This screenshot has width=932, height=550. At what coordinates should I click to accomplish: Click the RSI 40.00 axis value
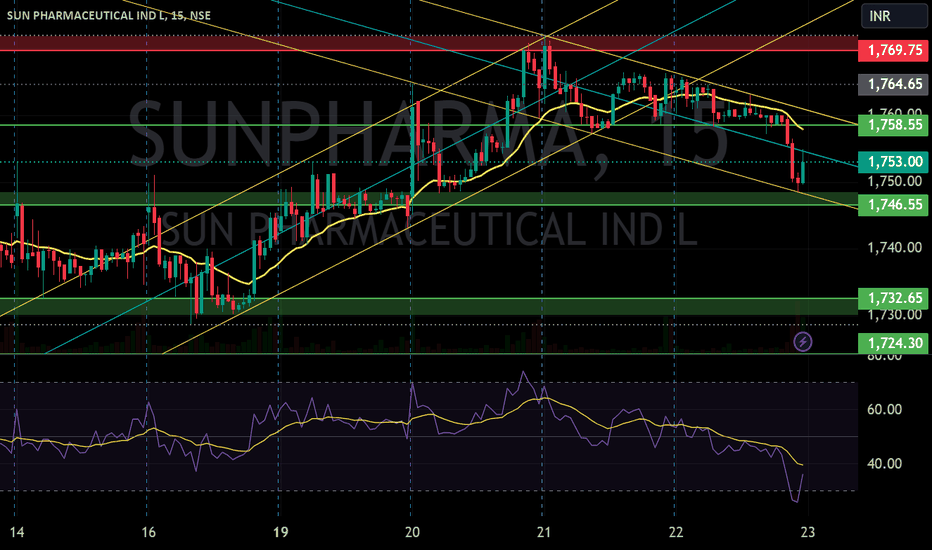pyautogui.click(x=884, y=464)
